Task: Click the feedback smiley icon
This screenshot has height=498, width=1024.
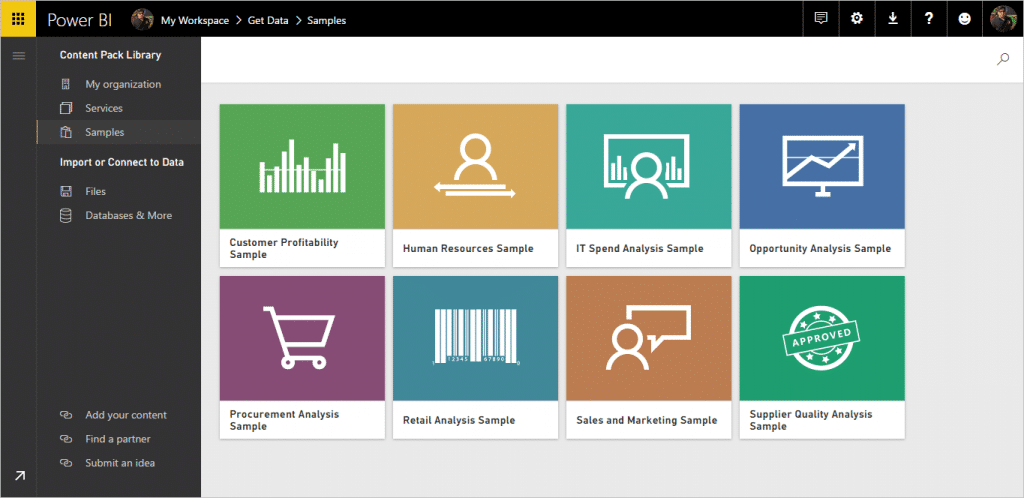Action: pyautogui.click(x=965, y=18)
